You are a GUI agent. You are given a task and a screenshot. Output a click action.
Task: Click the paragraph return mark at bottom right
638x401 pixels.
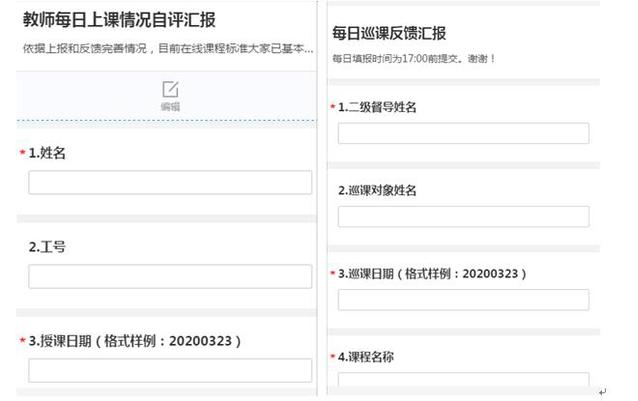602,393
